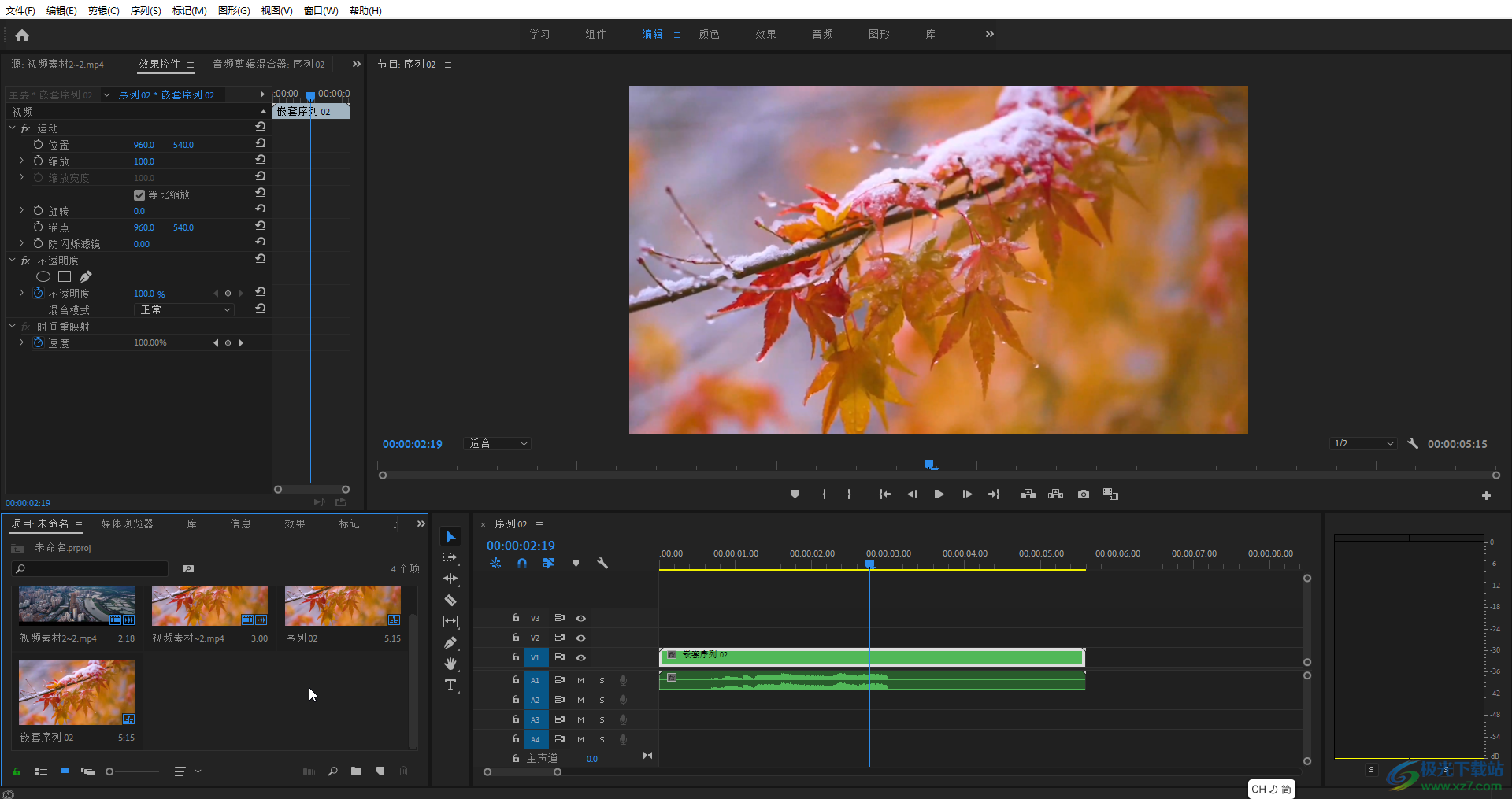Toggle V2 track output eye
1512x799 pixels.
click(x=580, y=638)
